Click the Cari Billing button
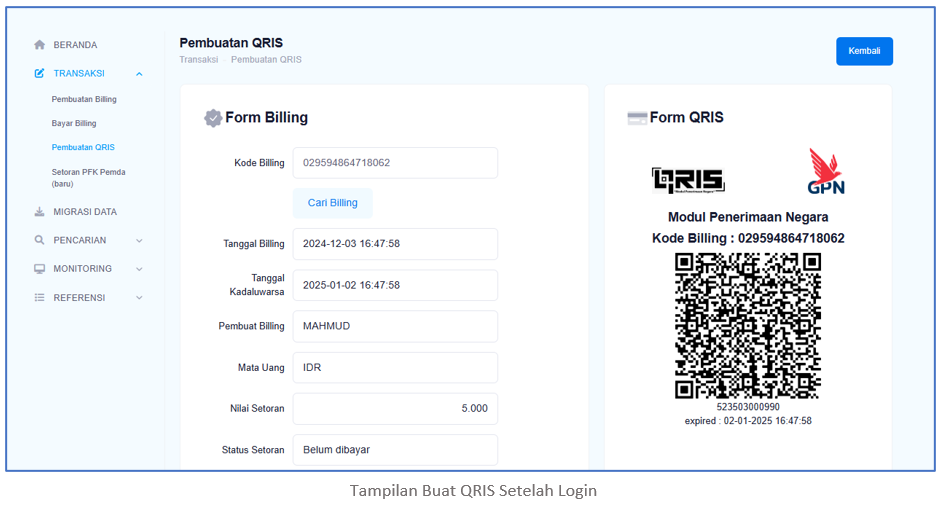 pyautogui.click(x=332, y=203)
